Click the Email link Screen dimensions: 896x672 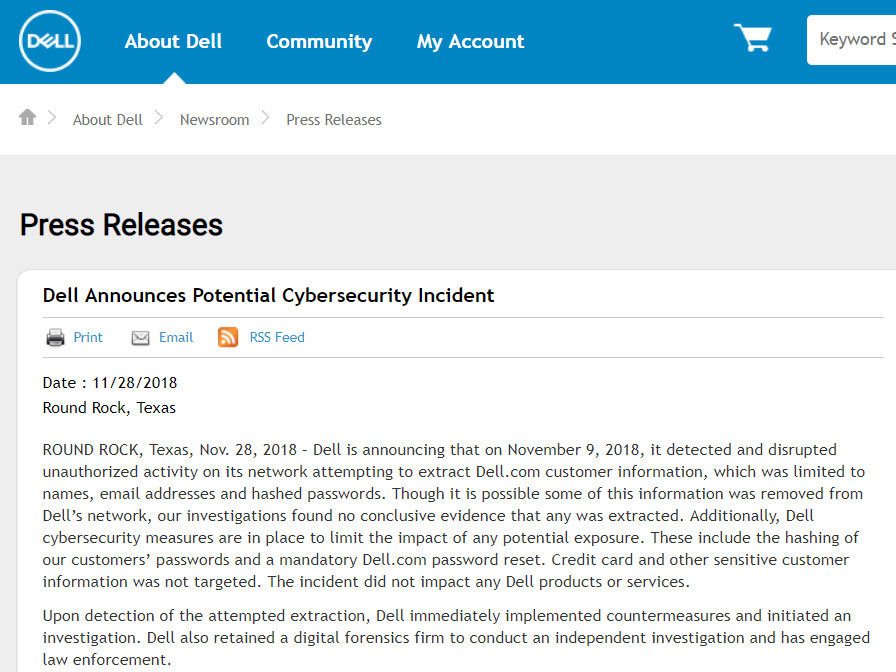pos(176,337)
